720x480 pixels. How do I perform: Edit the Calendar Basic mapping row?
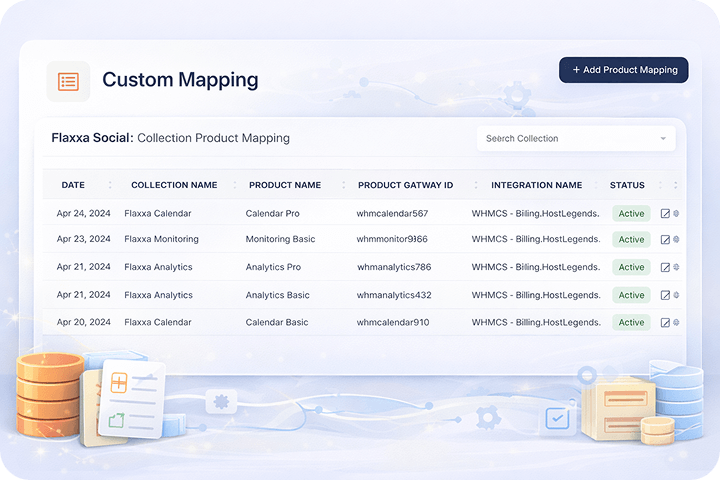coord(666,322)
